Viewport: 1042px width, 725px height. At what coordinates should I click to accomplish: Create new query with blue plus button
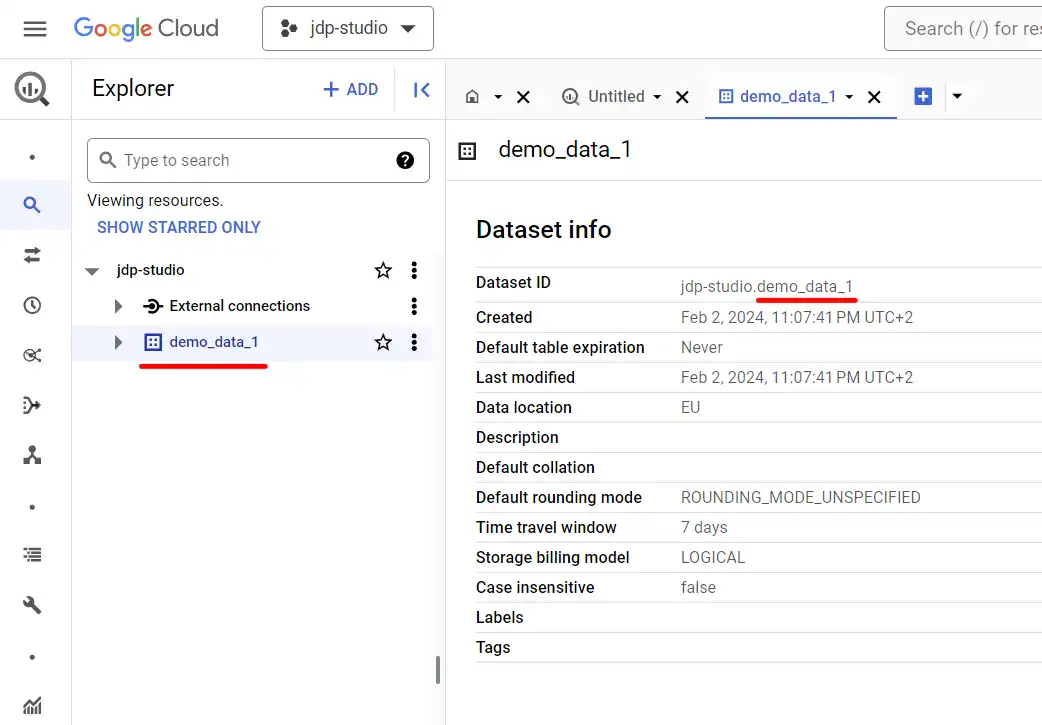(x=923, y=96)
